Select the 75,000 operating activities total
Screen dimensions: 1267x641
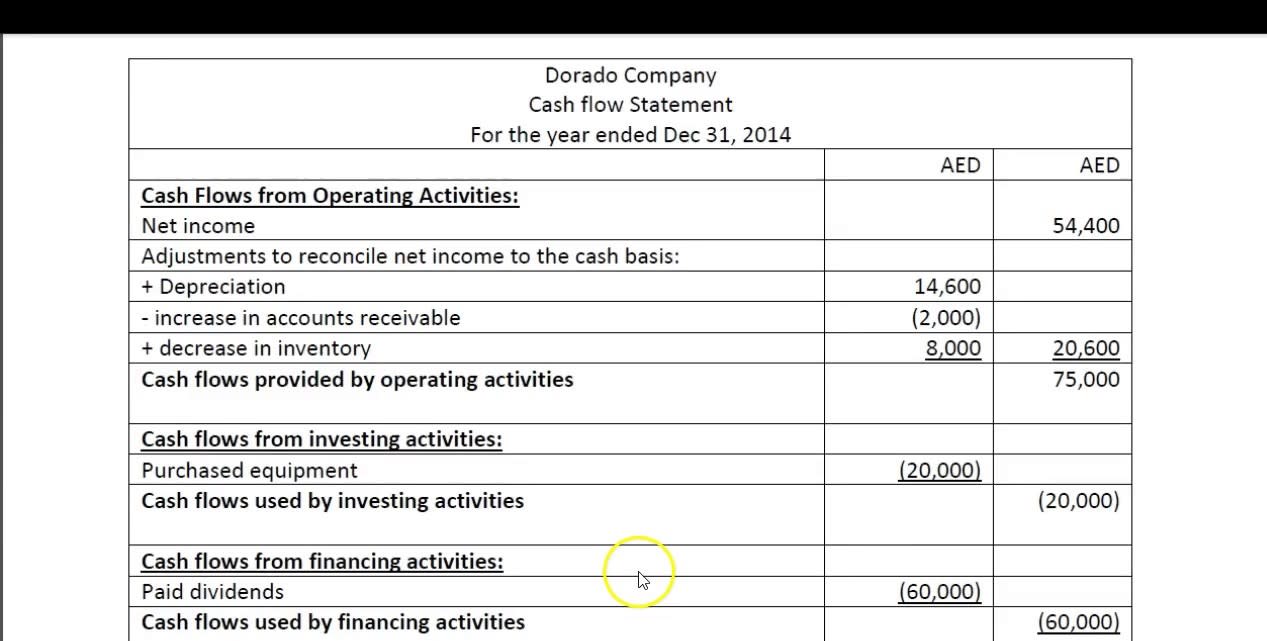pos(1086,379)
